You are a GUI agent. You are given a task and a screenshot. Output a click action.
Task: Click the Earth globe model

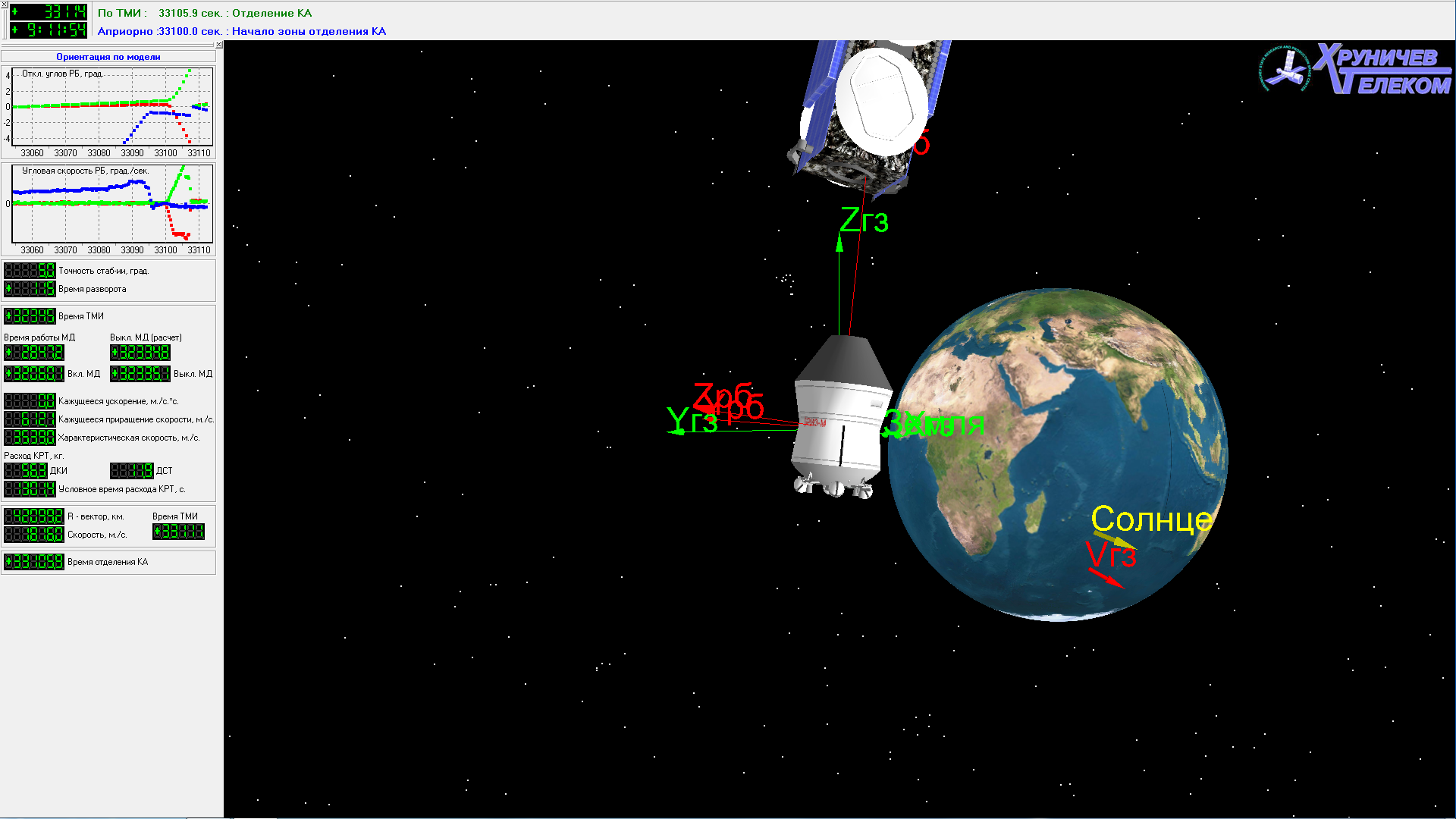(1056, 453)
